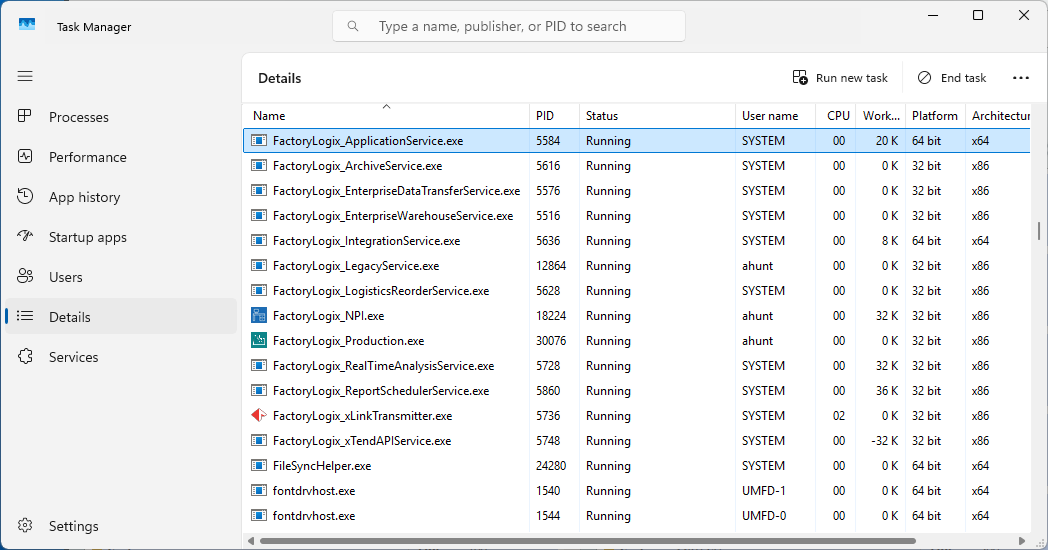Click the Users sidebar icon

pos(25,277)
